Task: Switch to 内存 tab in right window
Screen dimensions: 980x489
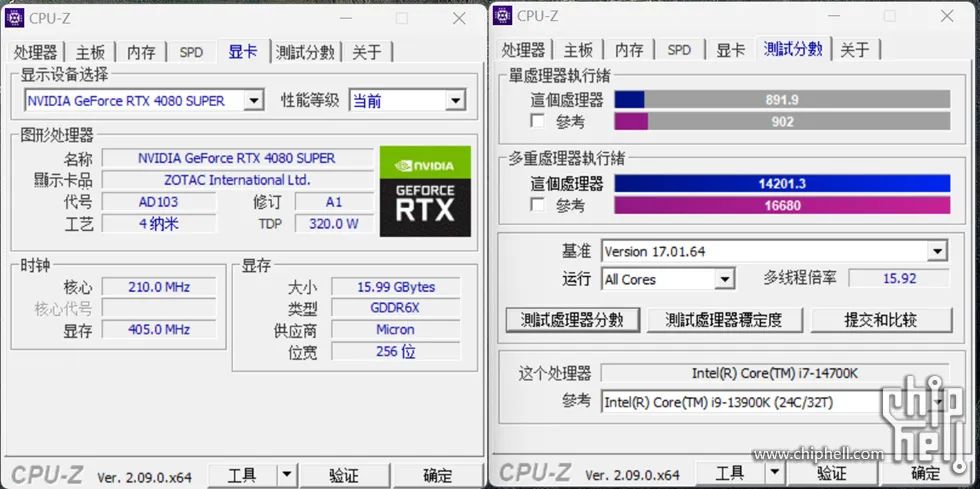Action: pyautogui.click(x=629, y=49)
